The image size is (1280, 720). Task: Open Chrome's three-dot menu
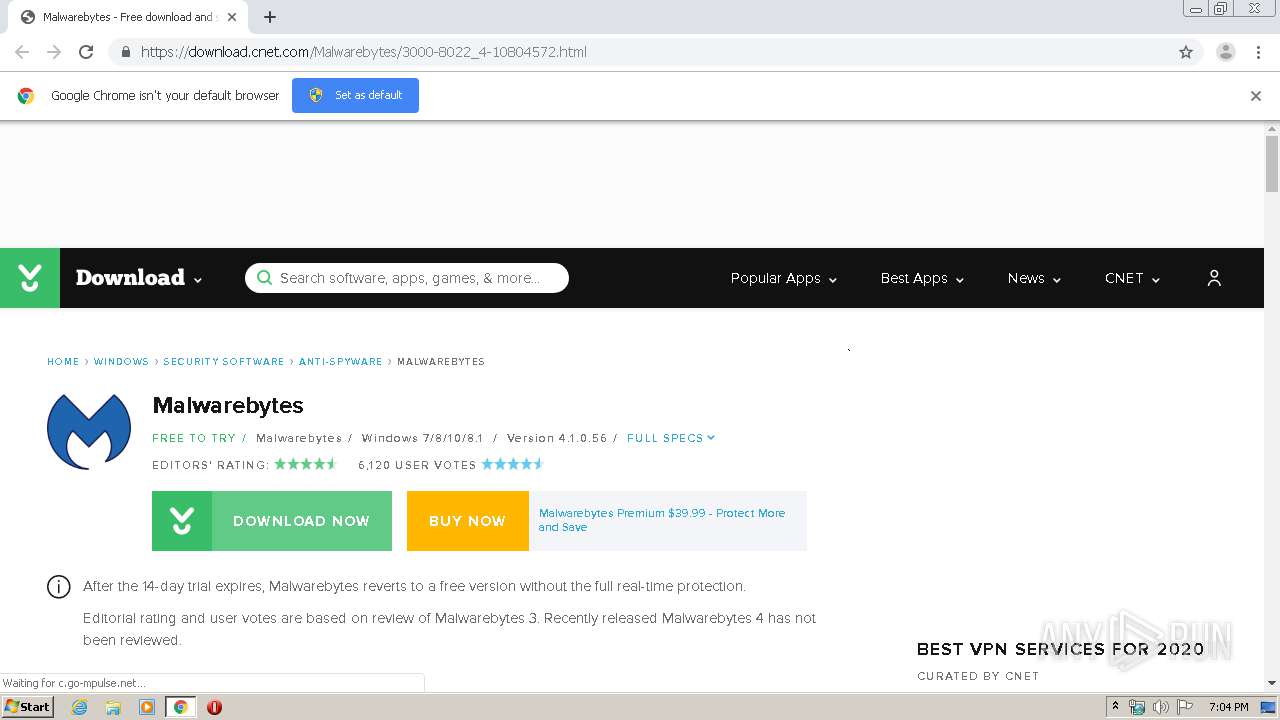[x=1258, y=52]
